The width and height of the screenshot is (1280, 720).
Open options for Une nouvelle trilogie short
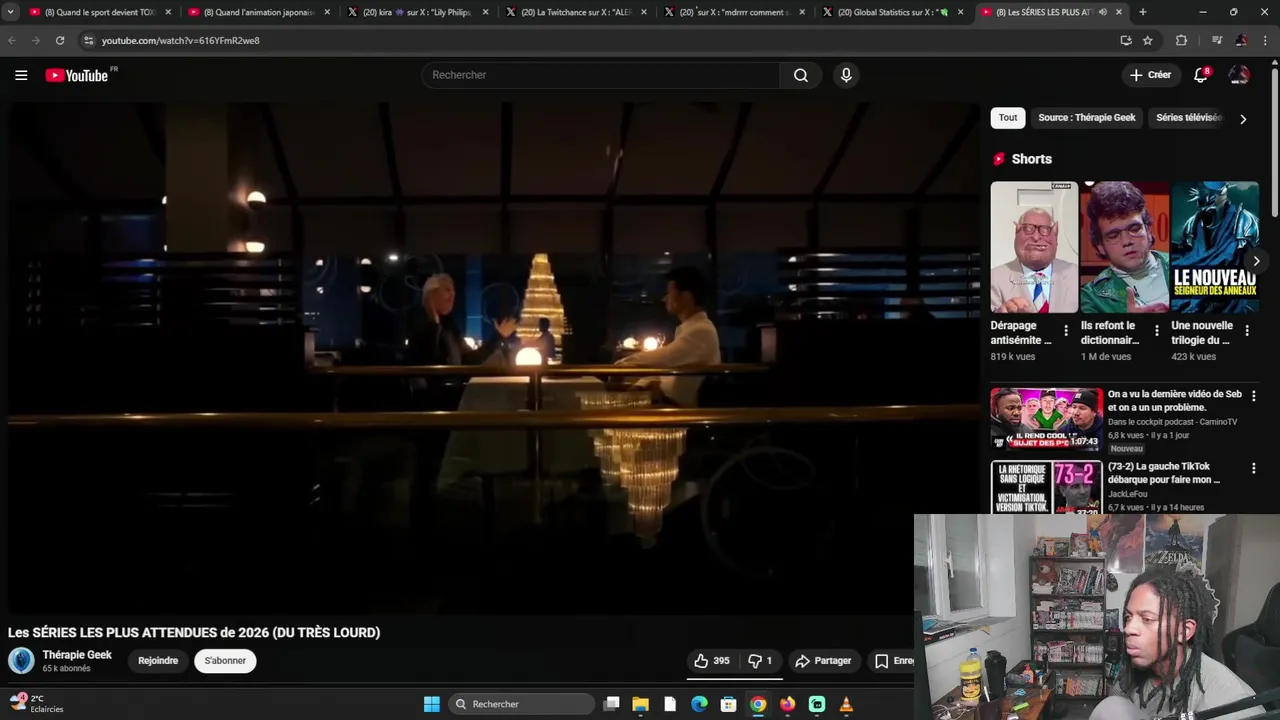pyautogui.click(x=1247, y=330)
